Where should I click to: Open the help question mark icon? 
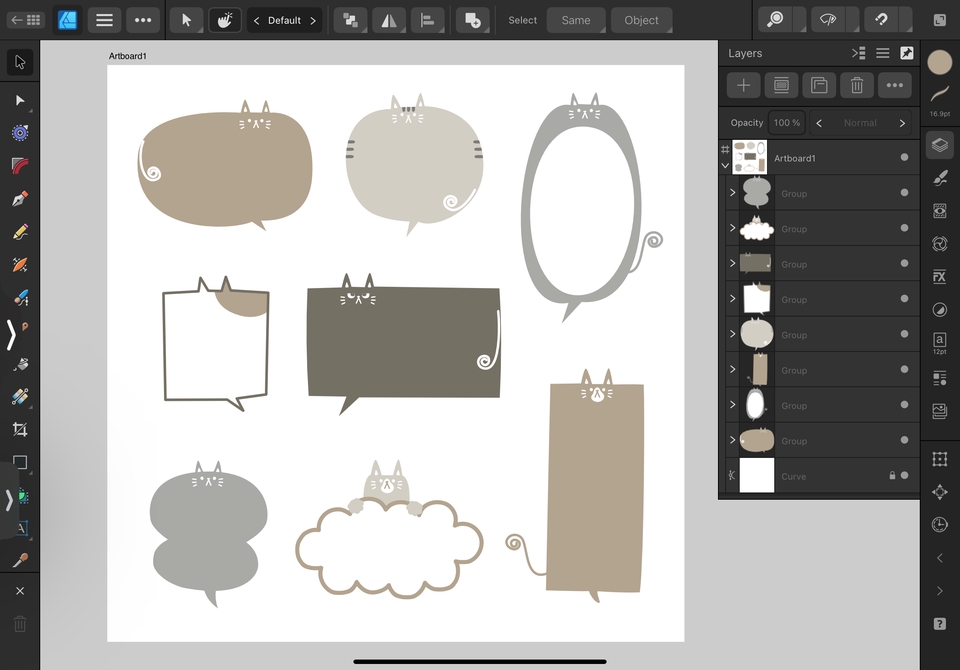(940, 624)
